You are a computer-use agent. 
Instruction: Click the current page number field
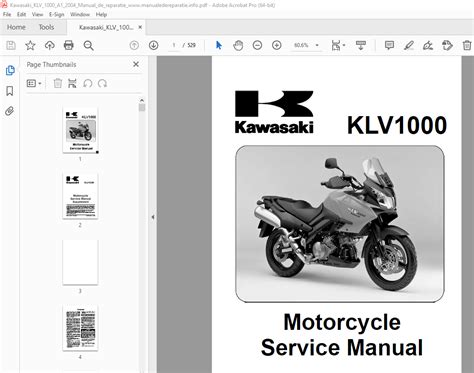tap(174, 45)
